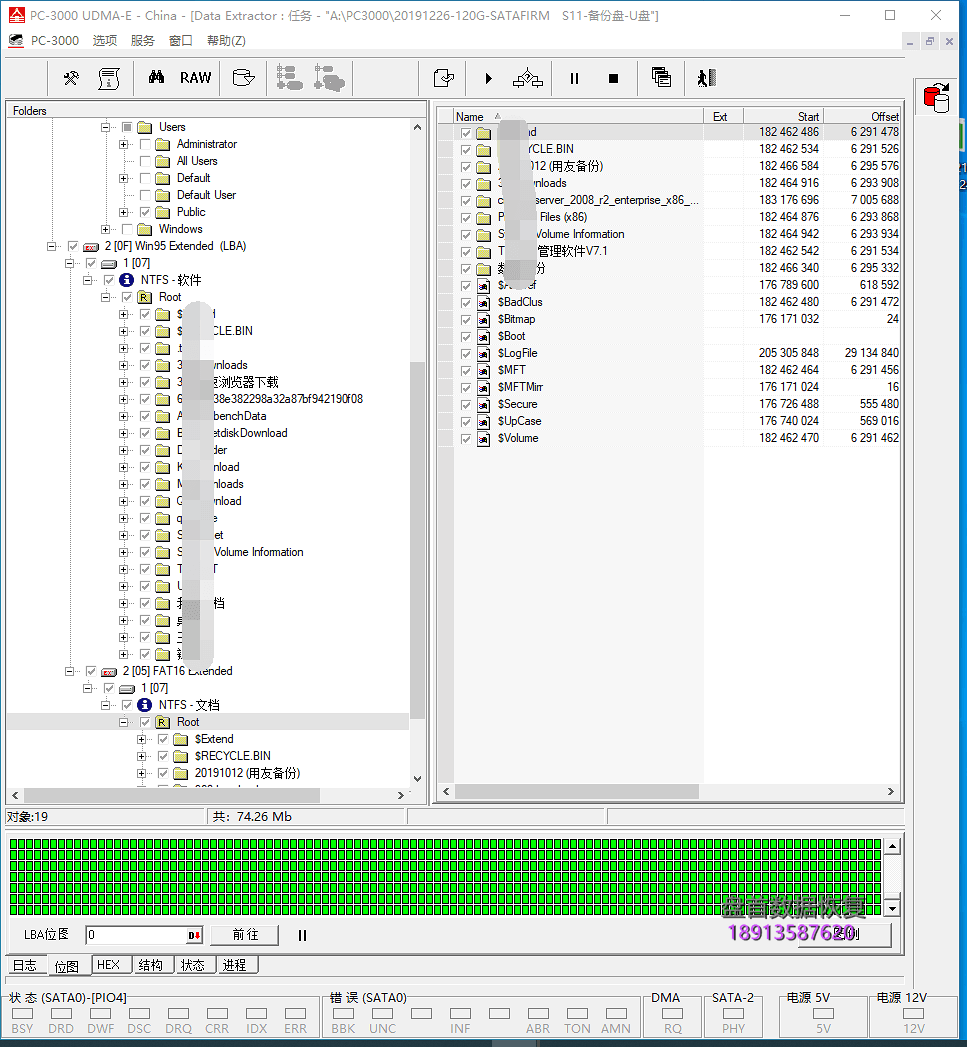Open the PC-3000 menu
The width and height of the screenshot is (967, 1047).
point(54,41)
